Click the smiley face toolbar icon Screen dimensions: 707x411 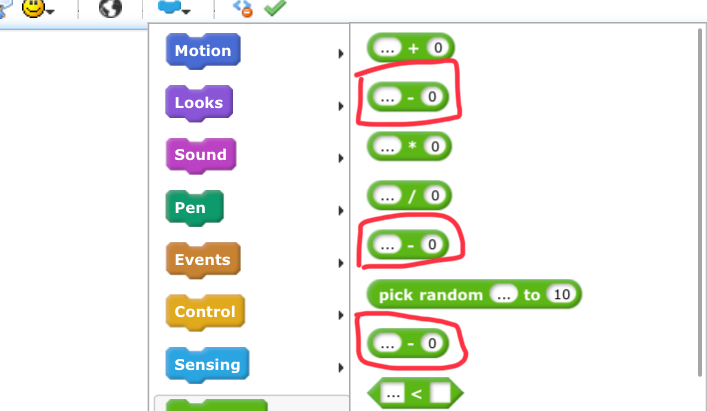click(x=34, y=7)
